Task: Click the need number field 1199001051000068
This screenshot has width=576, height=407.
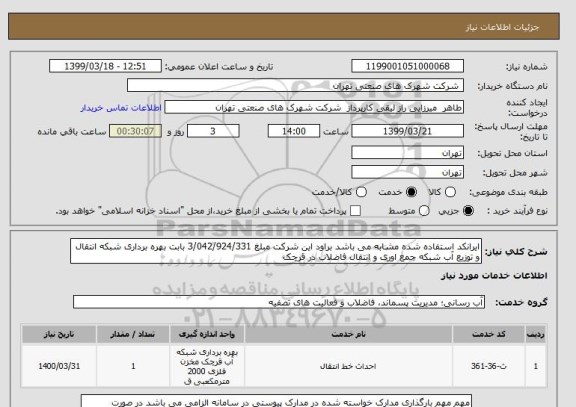Action: tap(407, 66)
